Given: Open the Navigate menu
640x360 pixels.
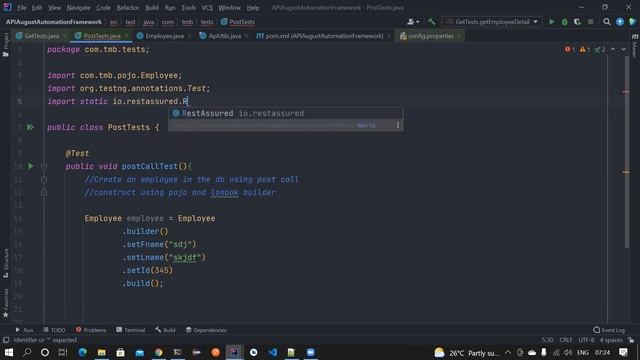Looking at the screenshot, I should click(x=78, y=8).
